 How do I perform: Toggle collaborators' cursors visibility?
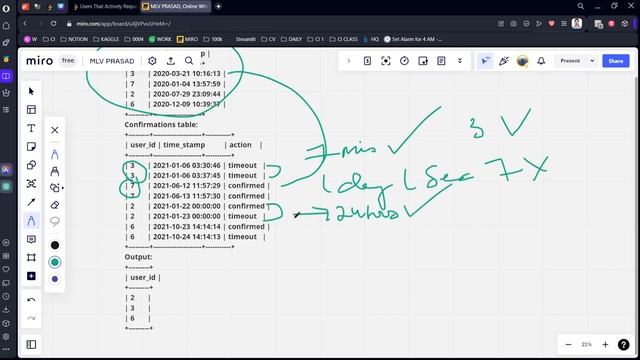coord(485,61)
